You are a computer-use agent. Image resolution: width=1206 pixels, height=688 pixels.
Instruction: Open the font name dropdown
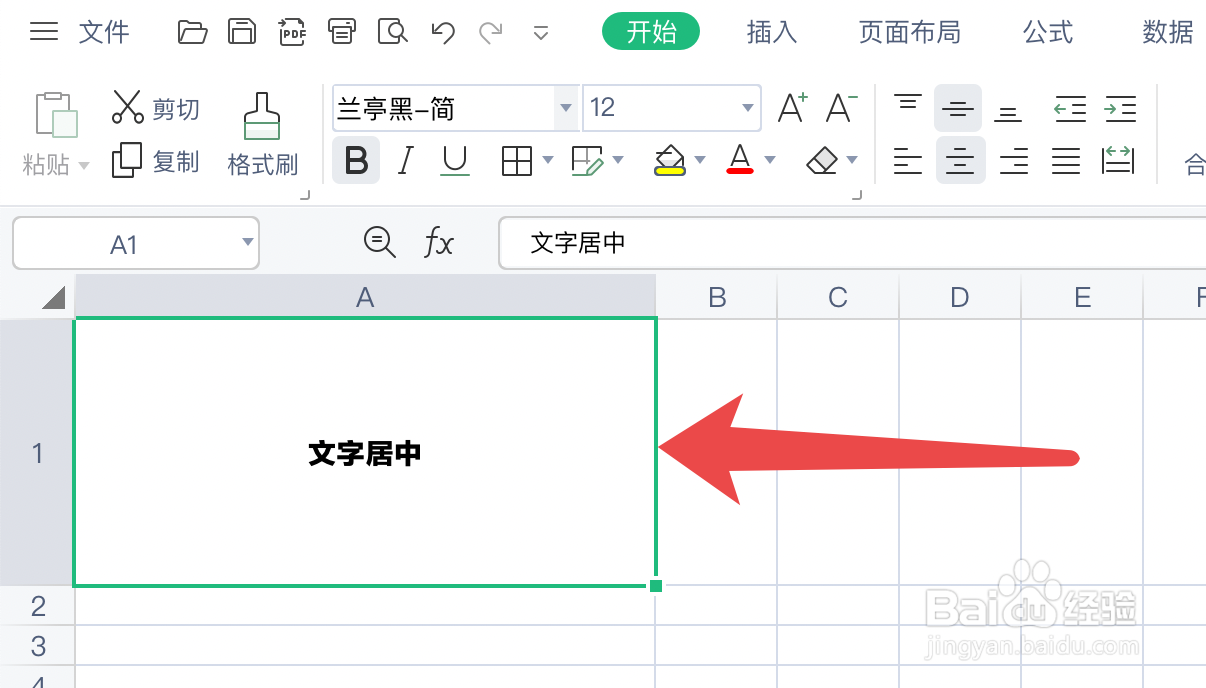tap(566, 108)
